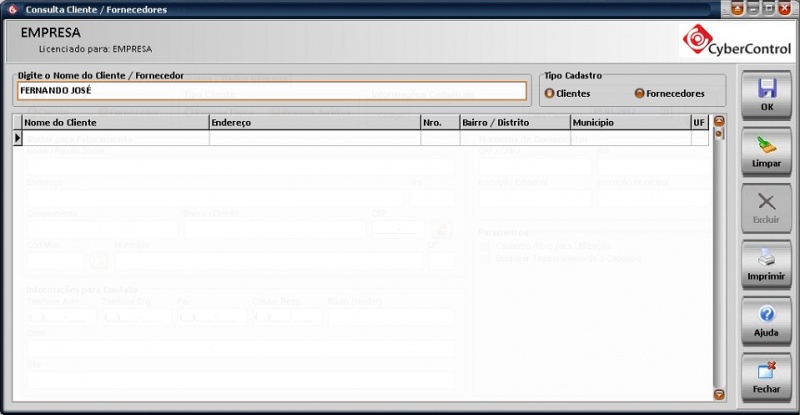This screenshot has height=415, width=800.
Task: Click the row selector arrow in grid
Action: tap(17, 138)
